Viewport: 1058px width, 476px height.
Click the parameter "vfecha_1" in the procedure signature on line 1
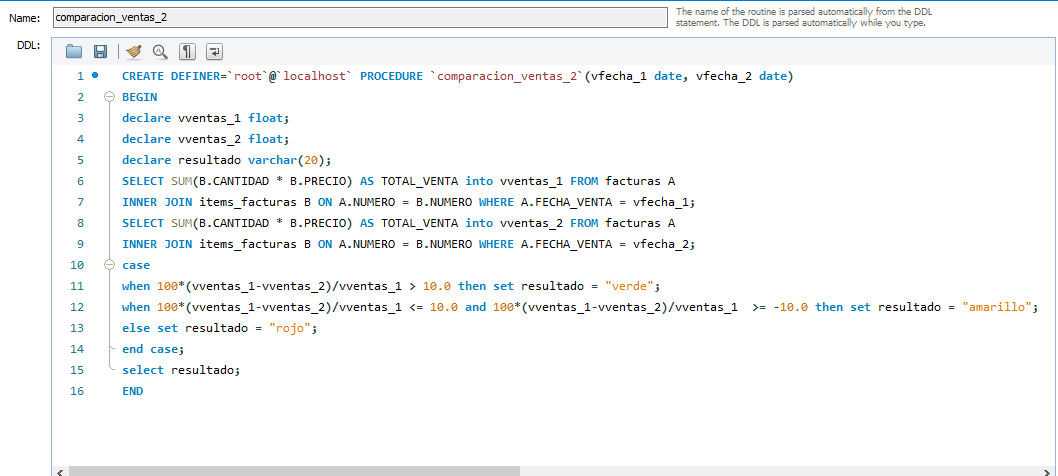click(x=619, y=76)
